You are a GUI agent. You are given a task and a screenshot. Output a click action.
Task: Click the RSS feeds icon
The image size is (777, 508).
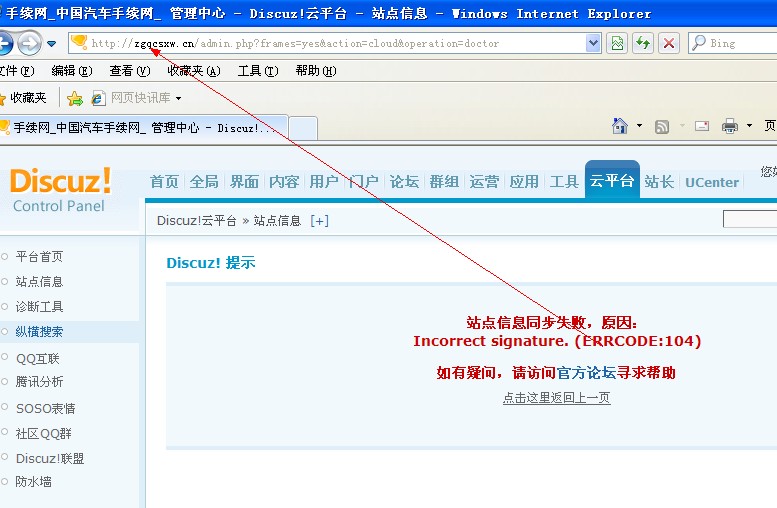coord(662,127)
